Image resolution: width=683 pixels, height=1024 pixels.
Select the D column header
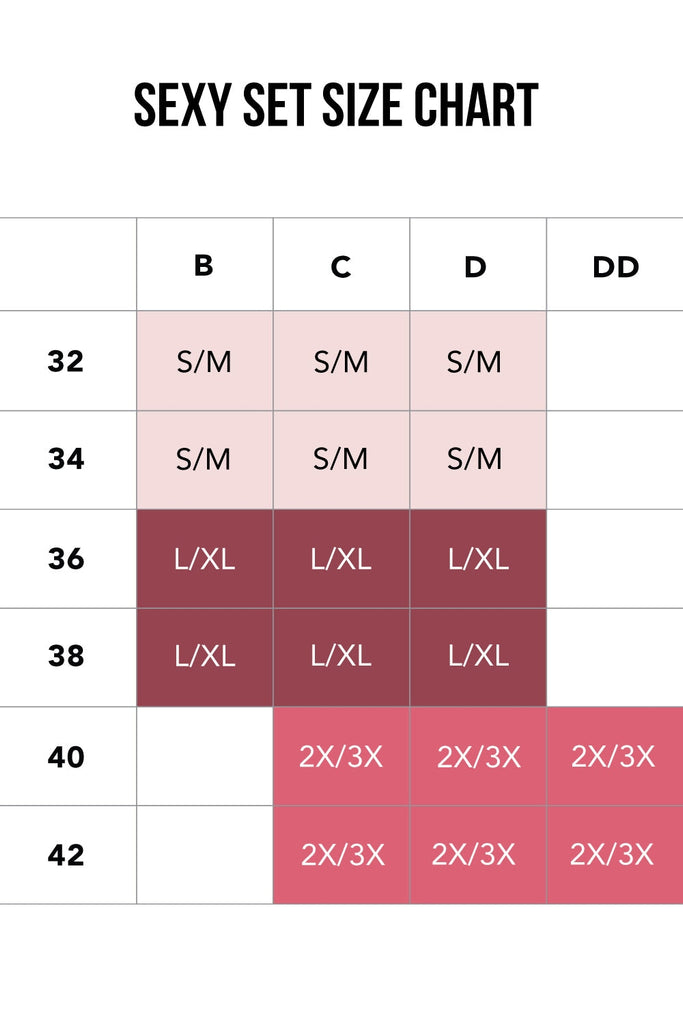[476, 267]
